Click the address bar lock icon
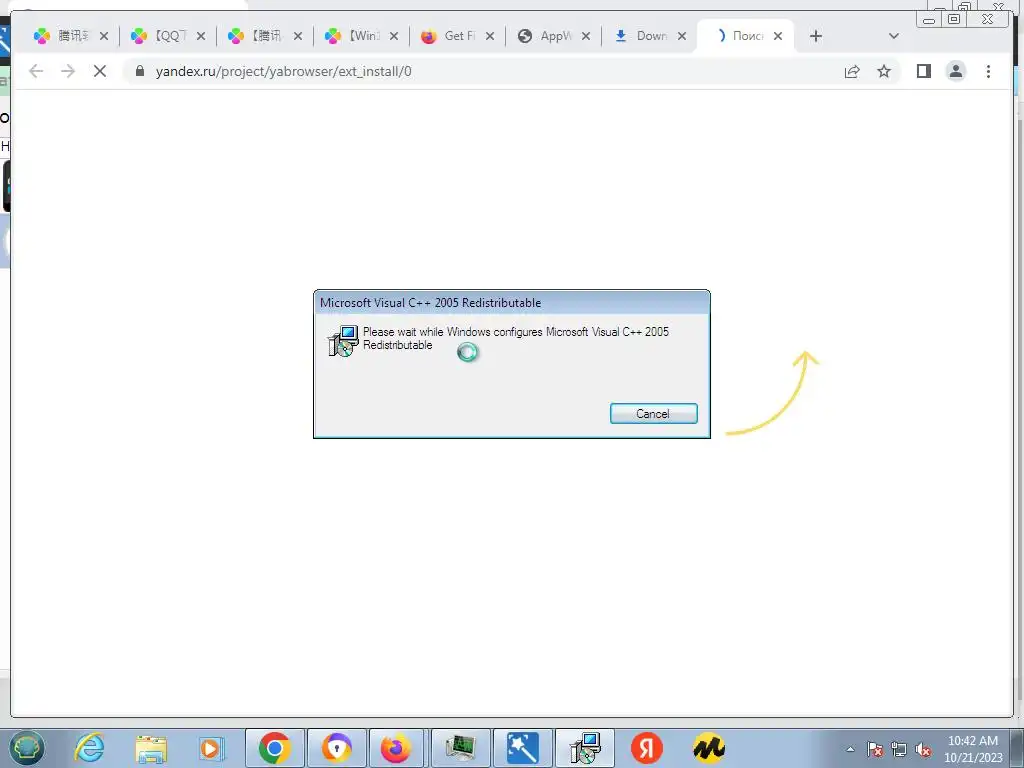Image resolution: width=1024 pixels, height=768 pixels. point(140,71)
